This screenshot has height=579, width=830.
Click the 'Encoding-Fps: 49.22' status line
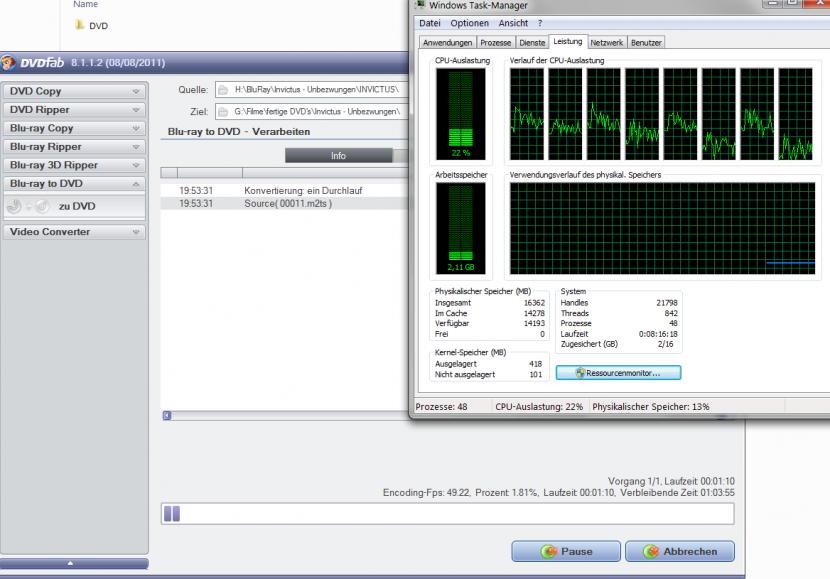[558, 493]
